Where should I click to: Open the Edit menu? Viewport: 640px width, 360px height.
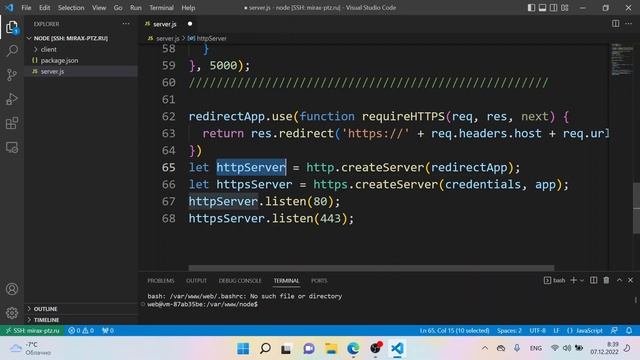click(x=44, y=8)
